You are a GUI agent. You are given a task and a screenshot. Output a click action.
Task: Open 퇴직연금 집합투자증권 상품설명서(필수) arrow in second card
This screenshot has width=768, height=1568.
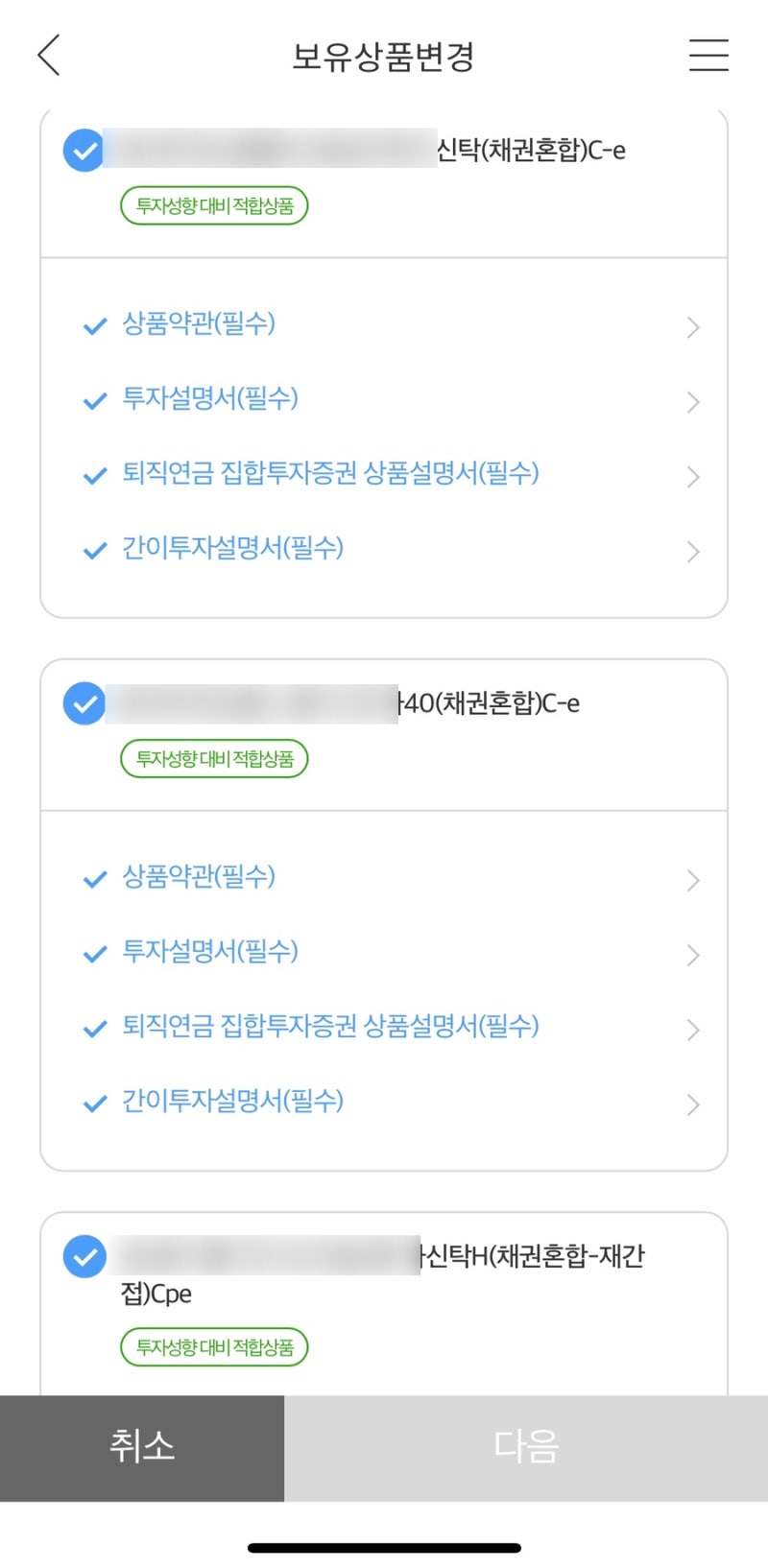(693, 1030)
